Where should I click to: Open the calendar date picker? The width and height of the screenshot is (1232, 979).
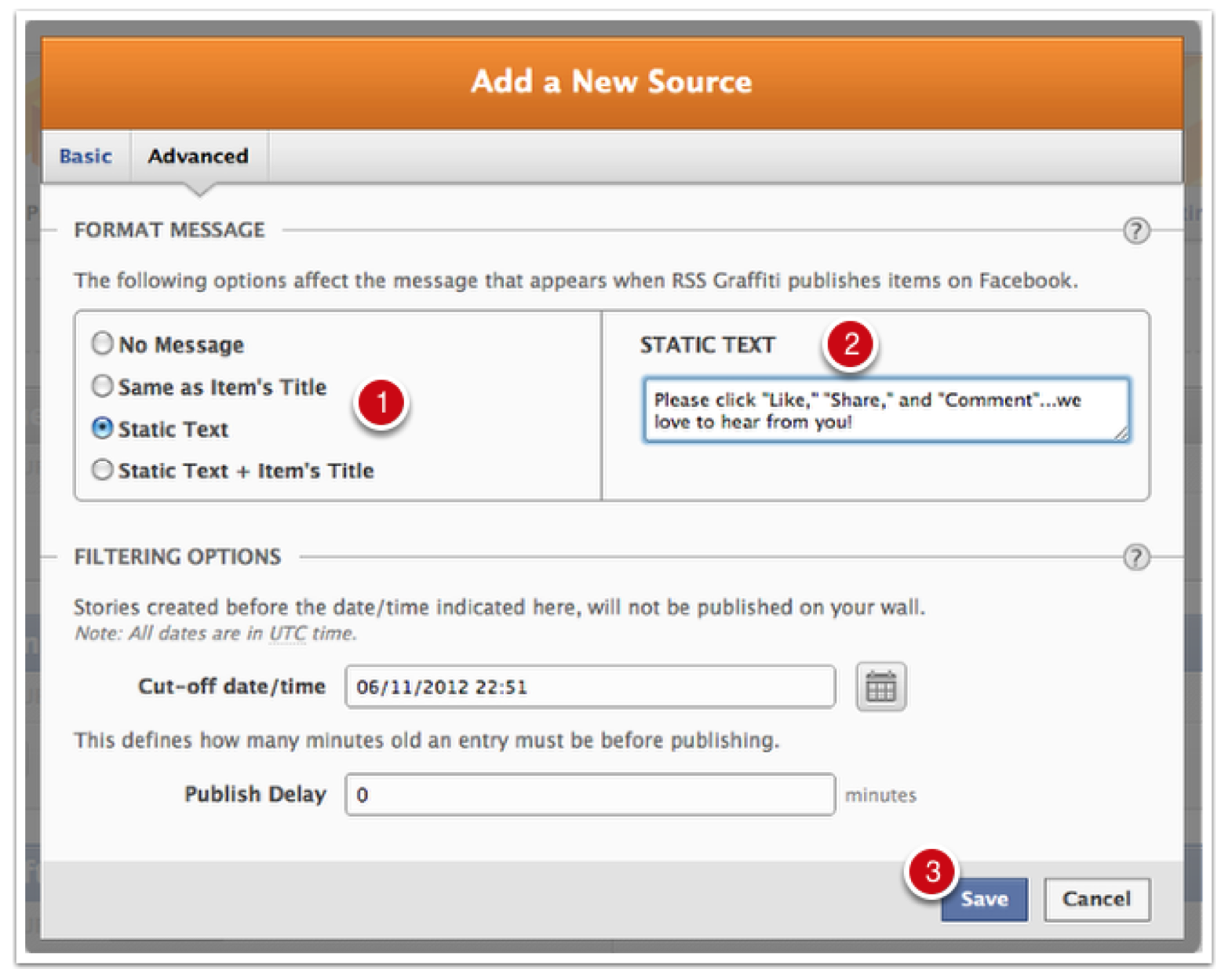880,687
